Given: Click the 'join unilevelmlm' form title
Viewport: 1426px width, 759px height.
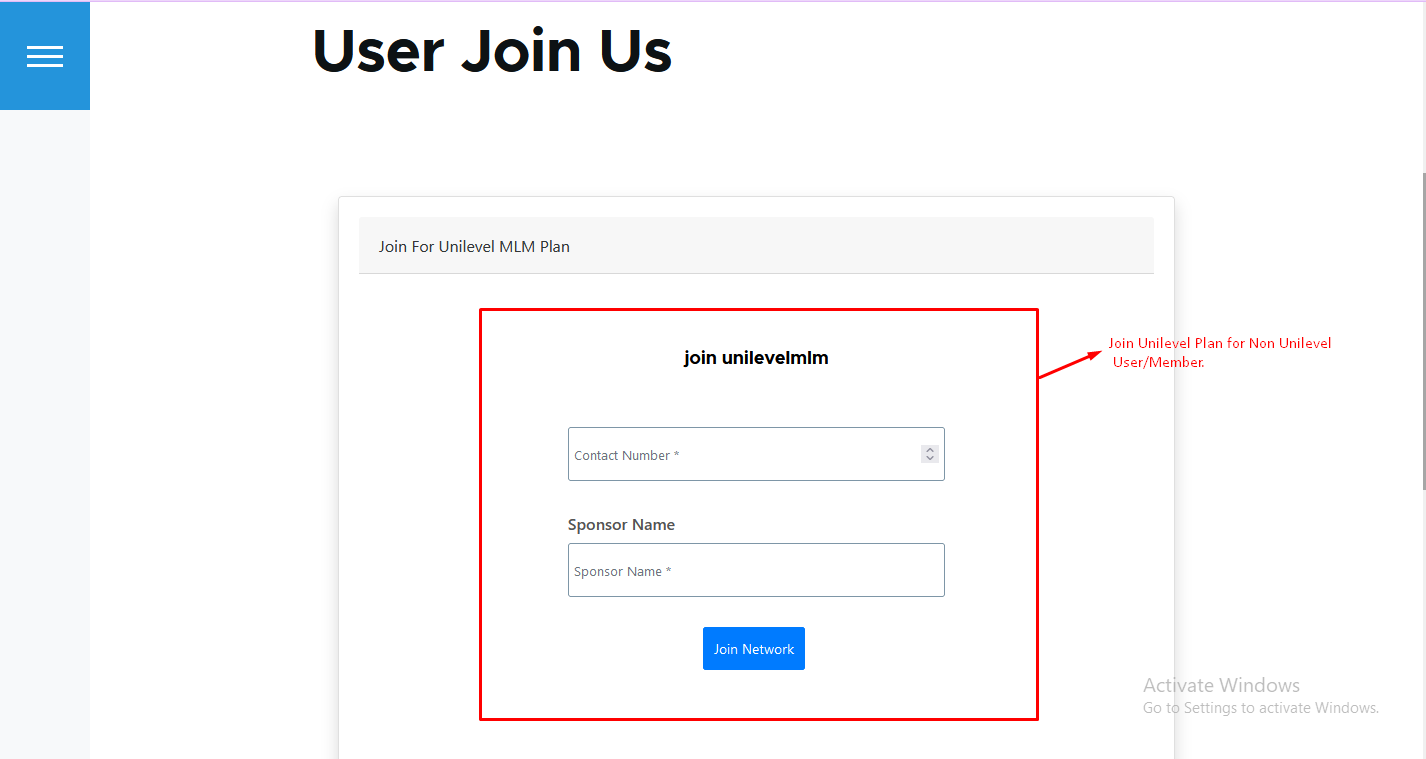Looking at the screenshot, I should click(x=756, y=358).
